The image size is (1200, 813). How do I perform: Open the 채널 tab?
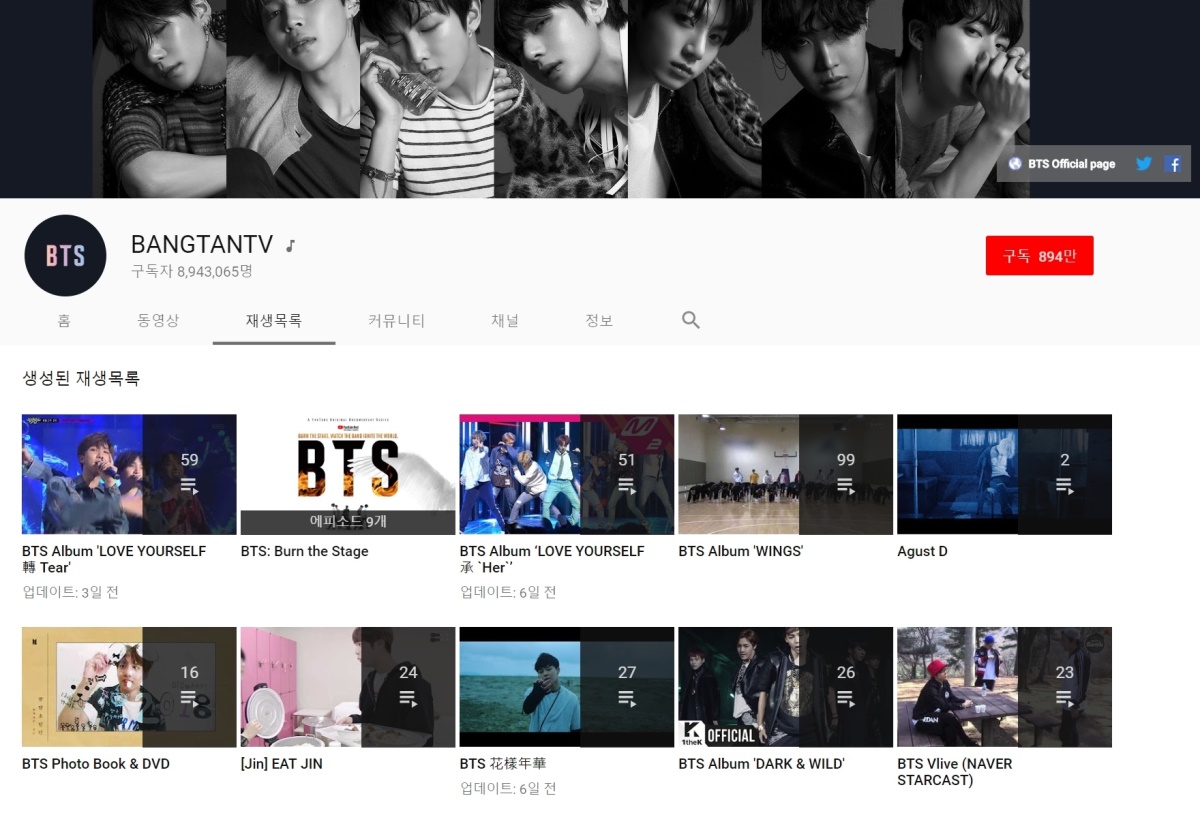505,321
